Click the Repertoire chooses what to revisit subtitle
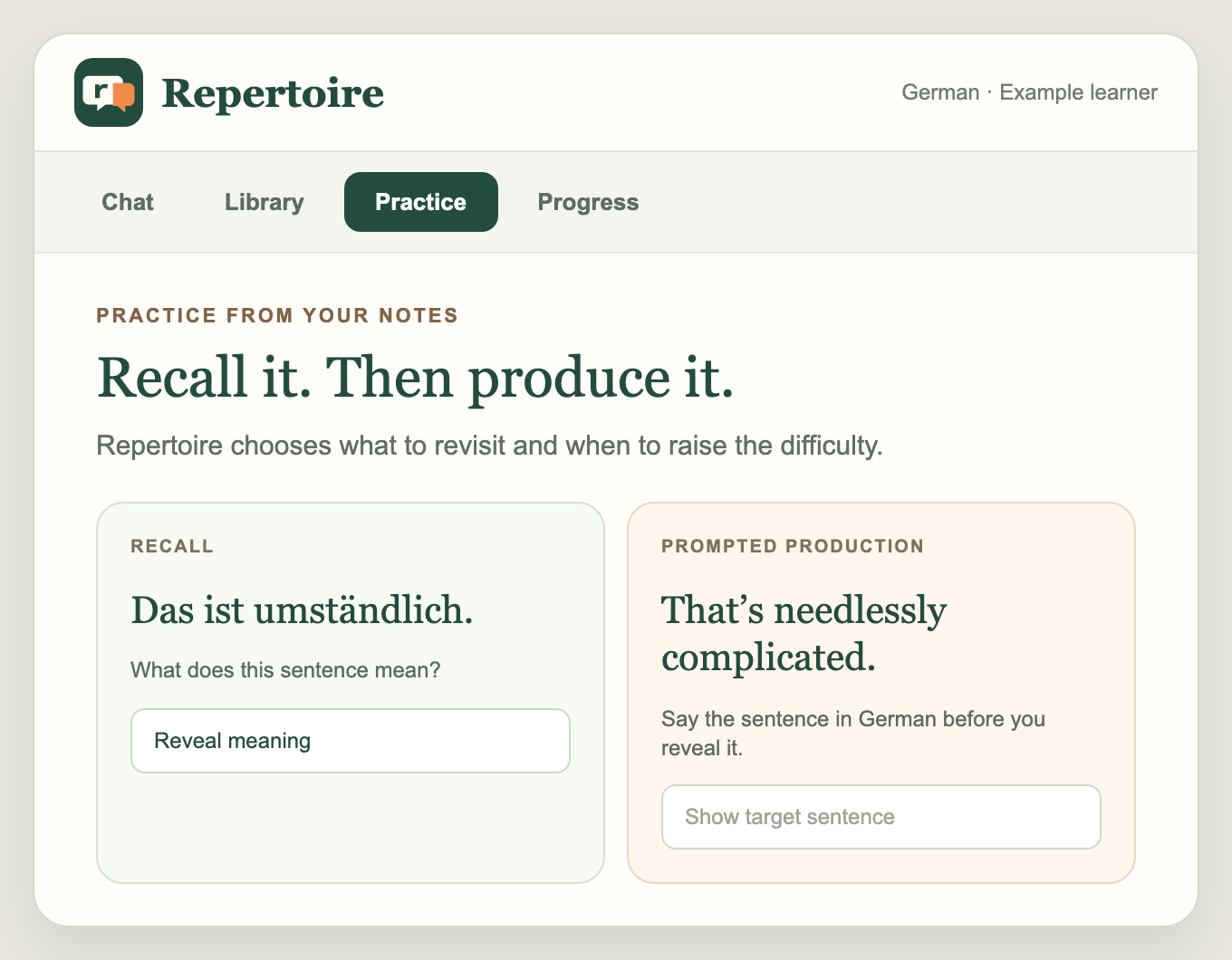This screenshot has height=960, width=1232. [490, 446]
